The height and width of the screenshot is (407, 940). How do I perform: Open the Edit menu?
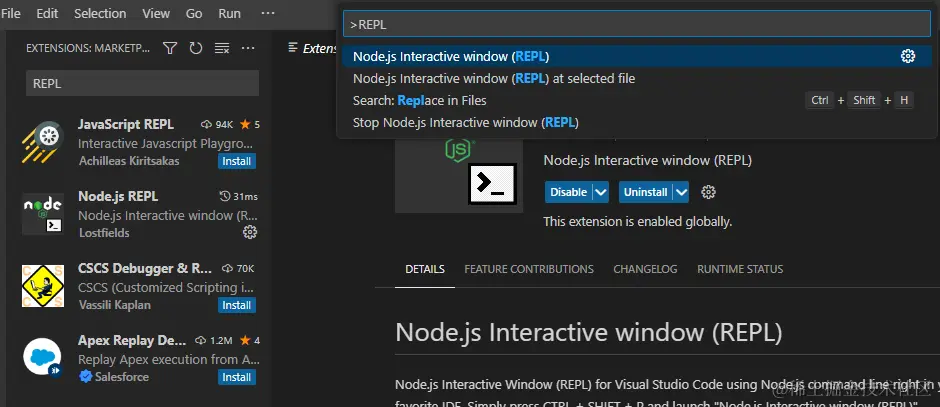coord(47,13)
